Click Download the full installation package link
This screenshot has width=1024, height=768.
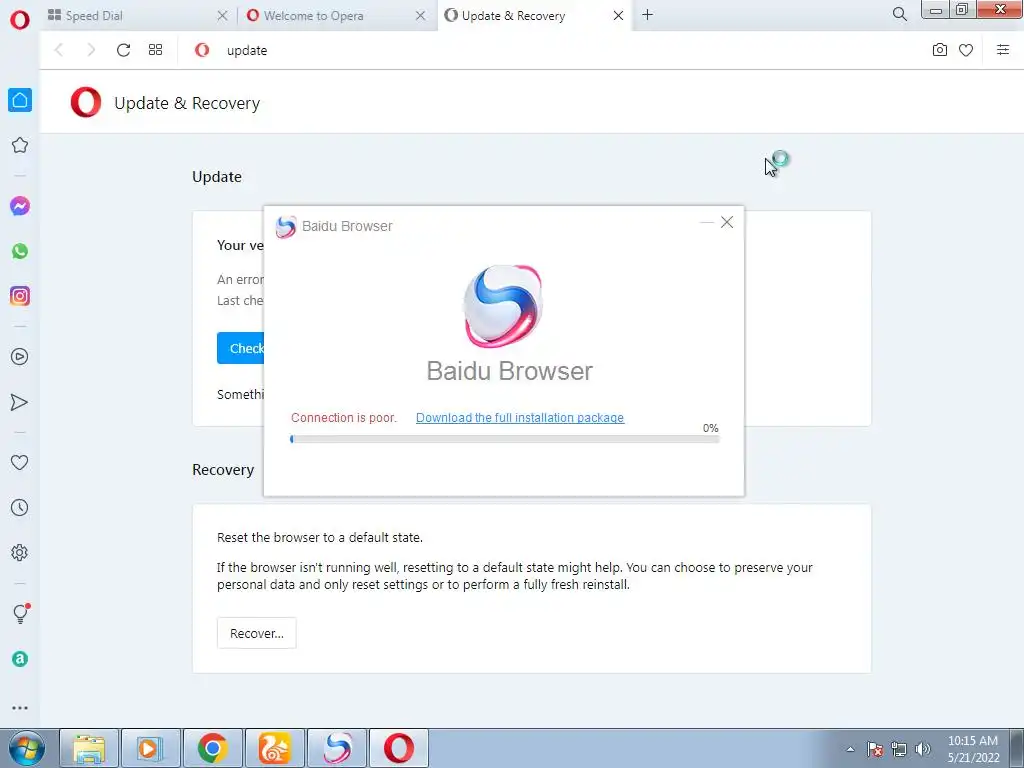click(x=520, y=418)
